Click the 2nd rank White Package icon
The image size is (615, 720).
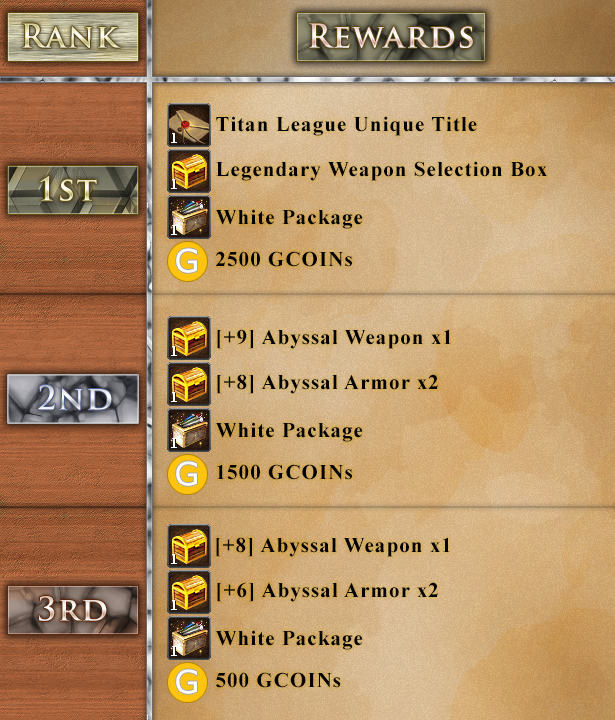pyautogui.click(x=189, y=430)
